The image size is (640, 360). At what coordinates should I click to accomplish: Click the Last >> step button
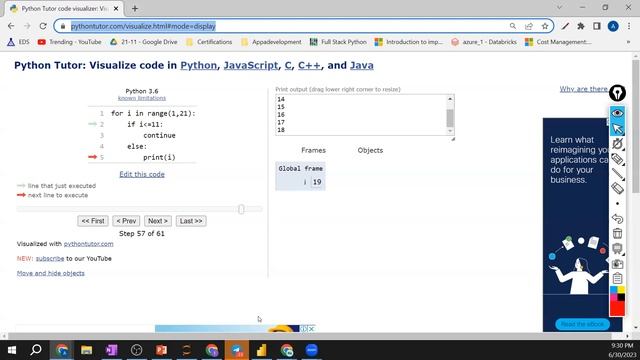(x=191, y=221)
